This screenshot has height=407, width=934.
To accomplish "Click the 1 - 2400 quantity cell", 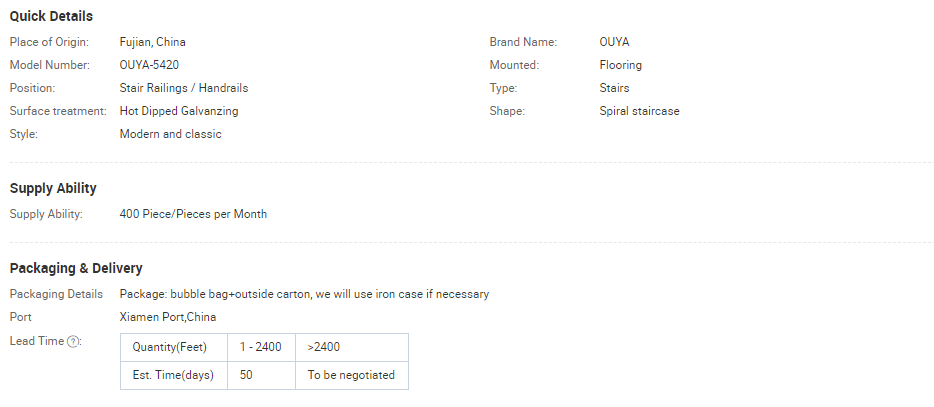I will (260, 347).
